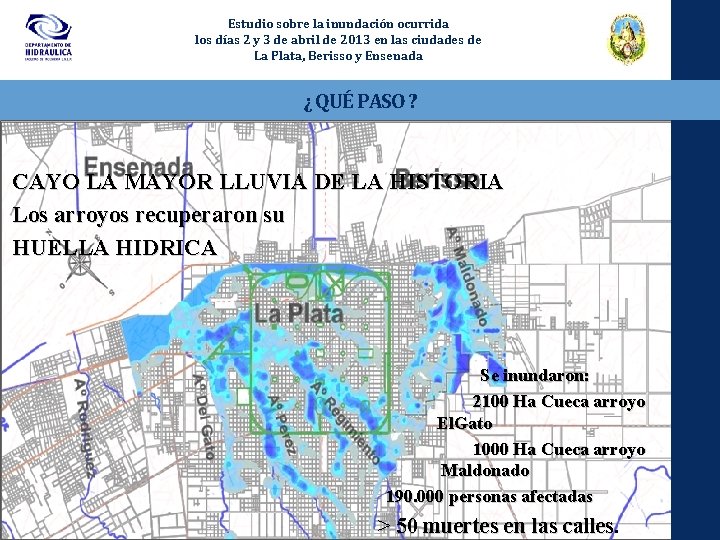Click the 'Aº Perez' stream label
Screen dimensions: 720x540
point(282,425)
